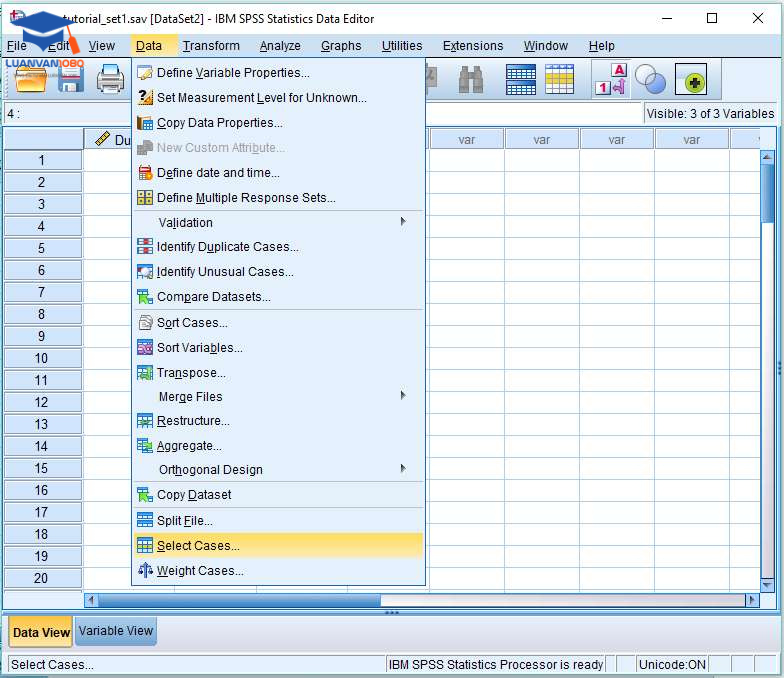The image size is (784, 678).
Task: Select row header 14
Action: (42, 446)
